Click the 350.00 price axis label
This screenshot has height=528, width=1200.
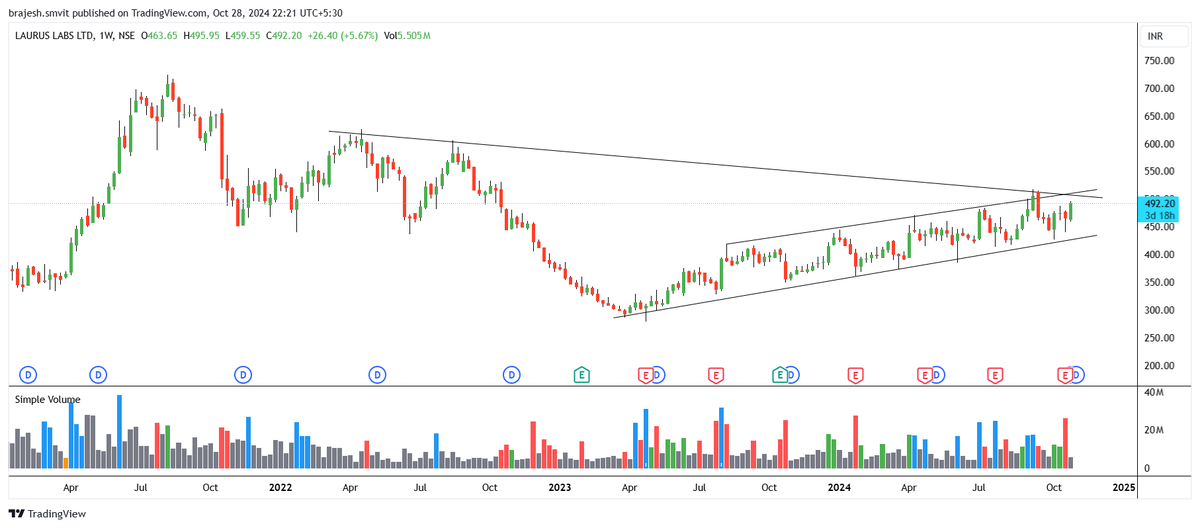click(1159, 283)
